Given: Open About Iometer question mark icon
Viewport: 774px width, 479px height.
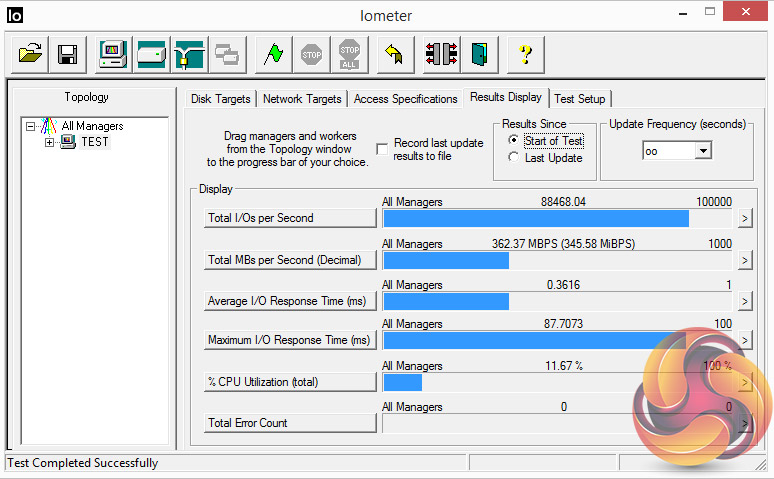Looking at the screenshot, I should pos(526,54).
